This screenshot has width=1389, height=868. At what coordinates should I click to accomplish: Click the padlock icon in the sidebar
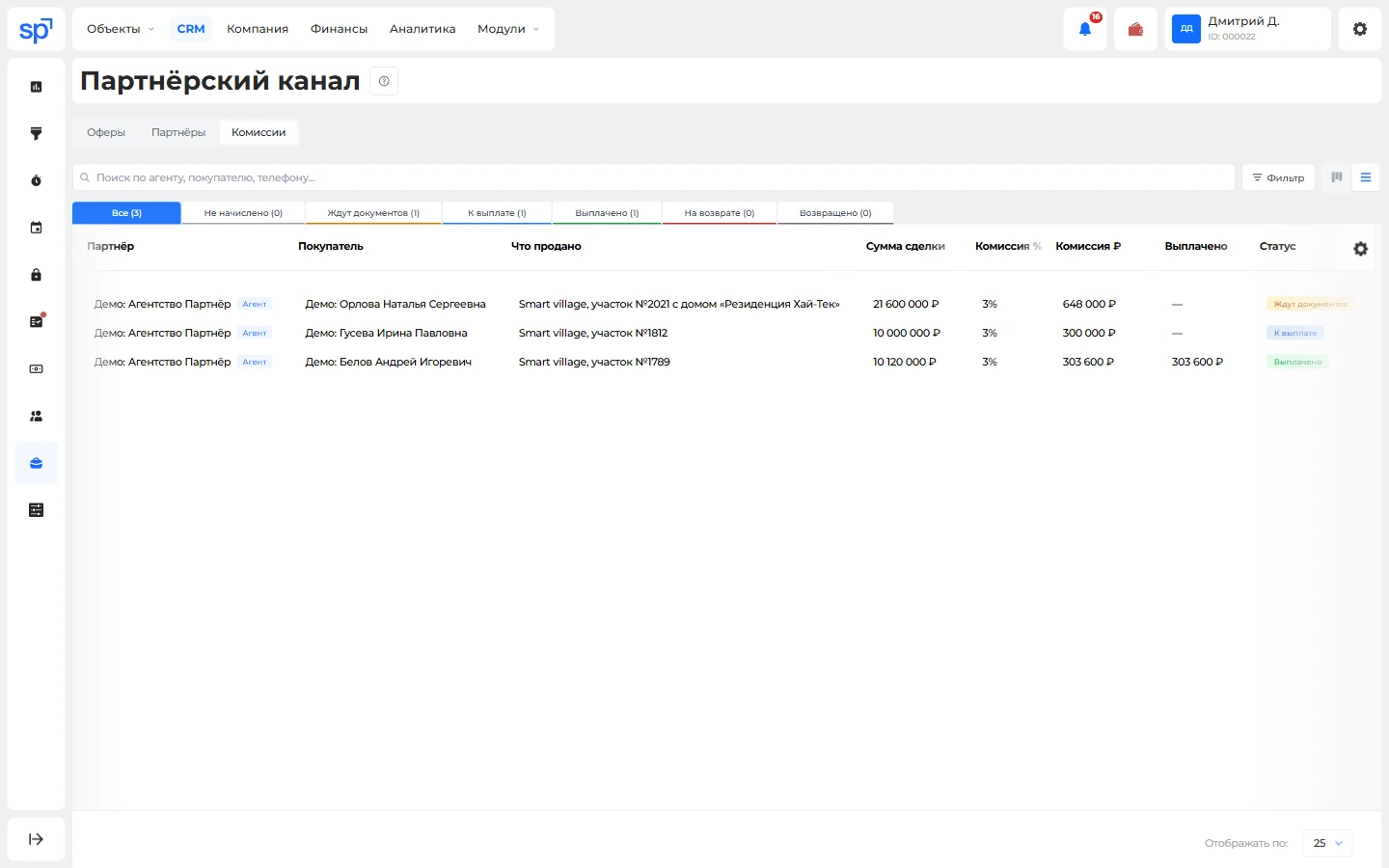pyautogui.click(x=36, y=275)
